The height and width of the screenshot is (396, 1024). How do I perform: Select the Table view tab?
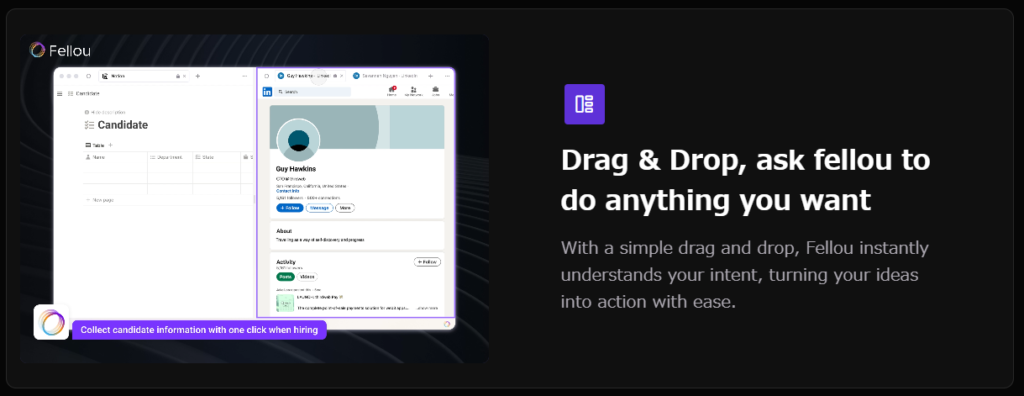[x=95, y=145]
